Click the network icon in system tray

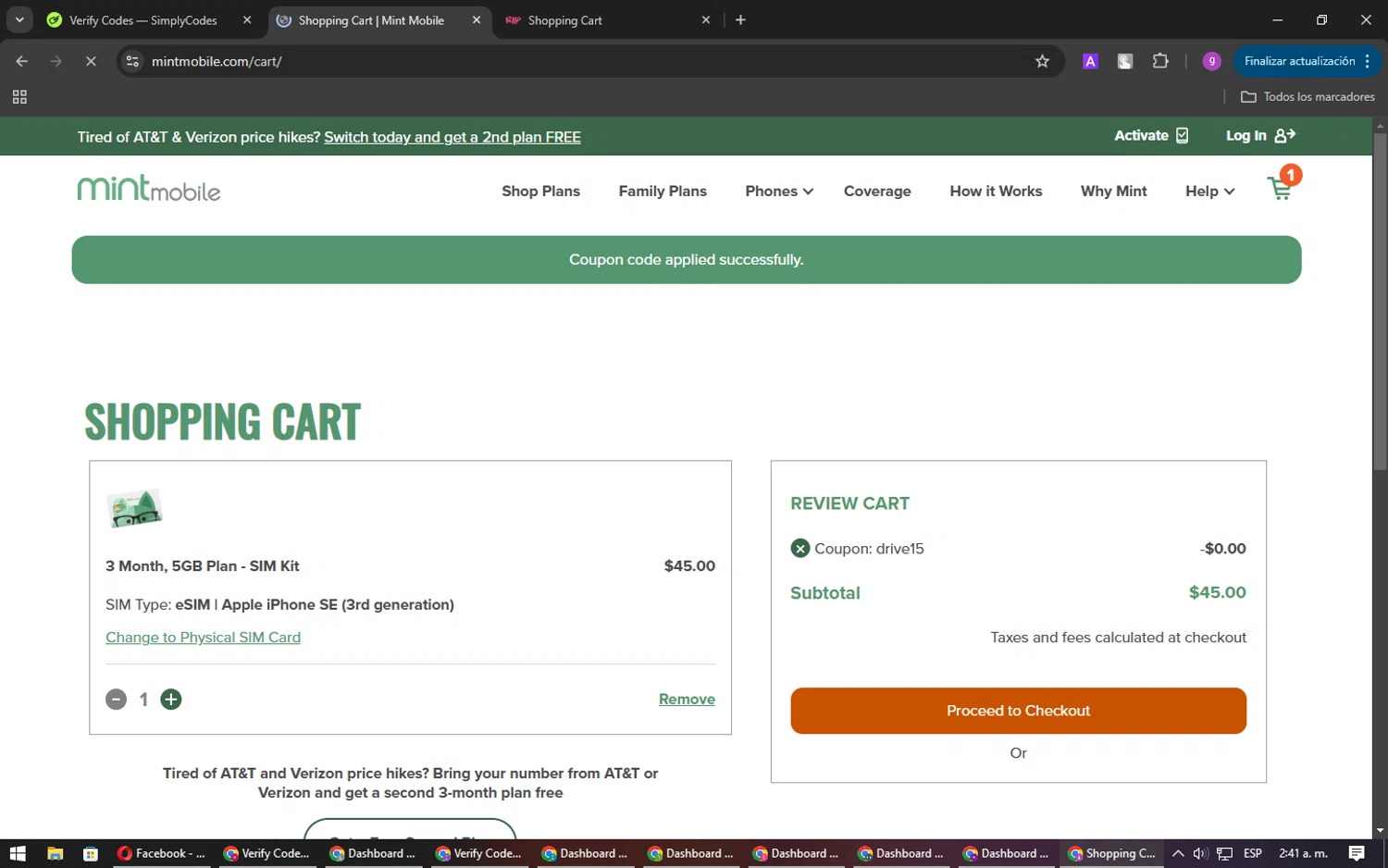(1224, 853)
